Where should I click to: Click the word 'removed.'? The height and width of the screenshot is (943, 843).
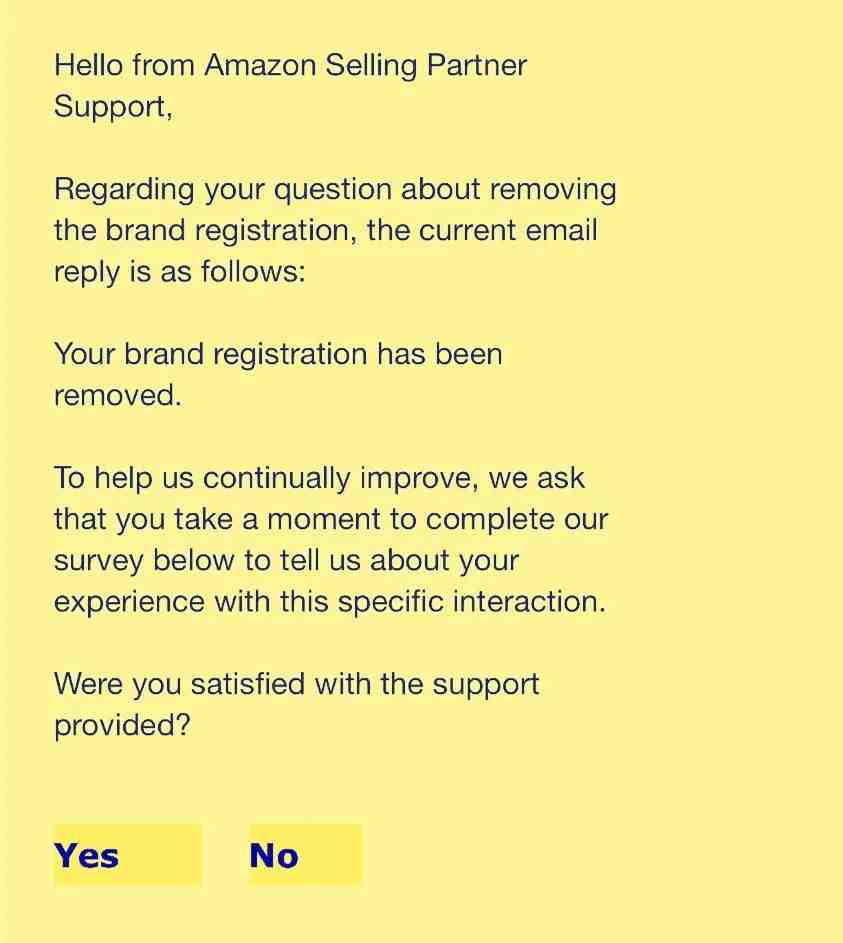[x=117, y=396]
